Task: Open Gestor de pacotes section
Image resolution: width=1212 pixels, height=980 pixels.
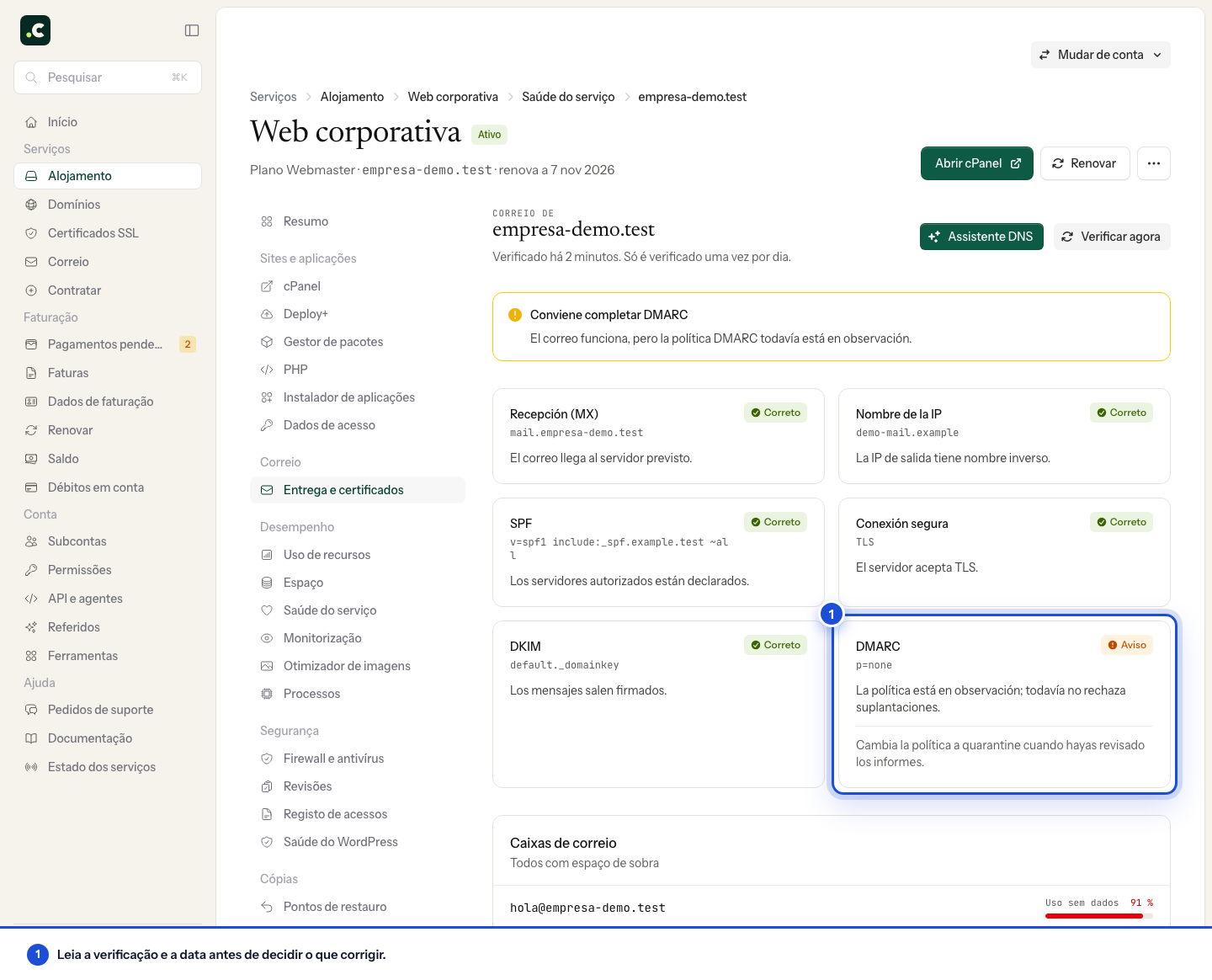Action: point(358,342)
